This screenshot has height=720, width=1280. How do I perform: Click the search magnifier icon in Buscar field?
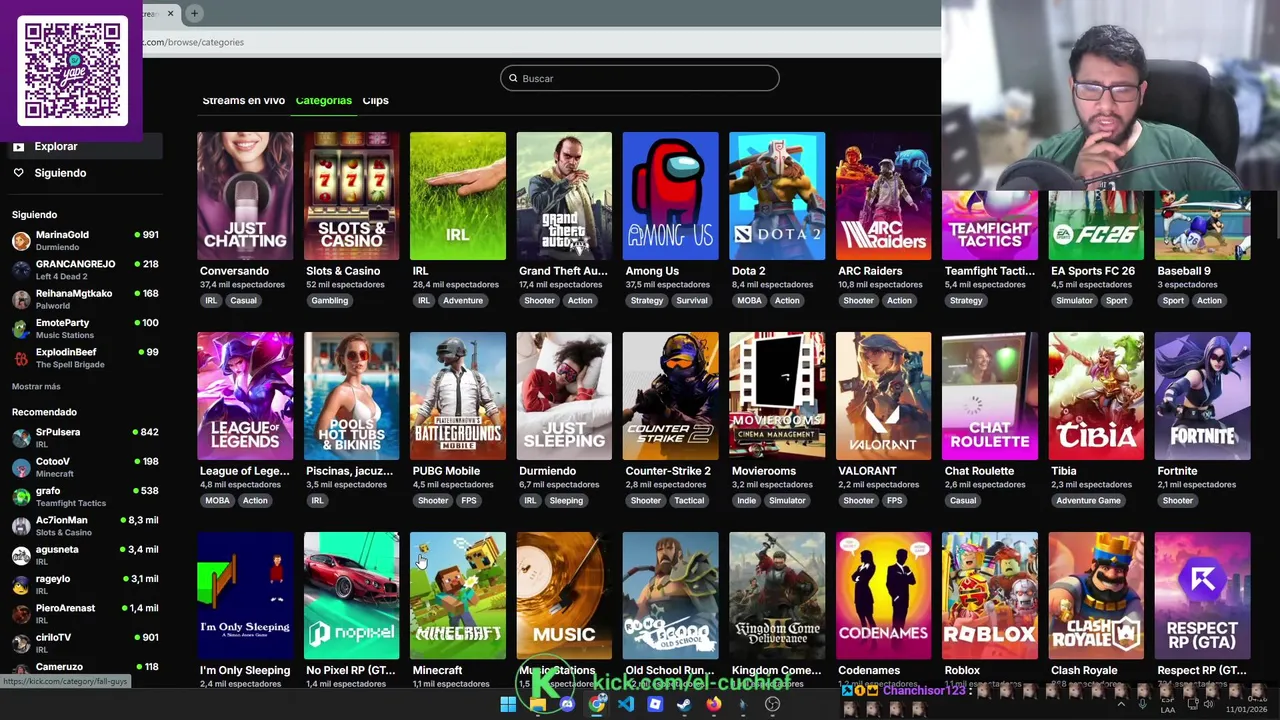tap(513, 78)
